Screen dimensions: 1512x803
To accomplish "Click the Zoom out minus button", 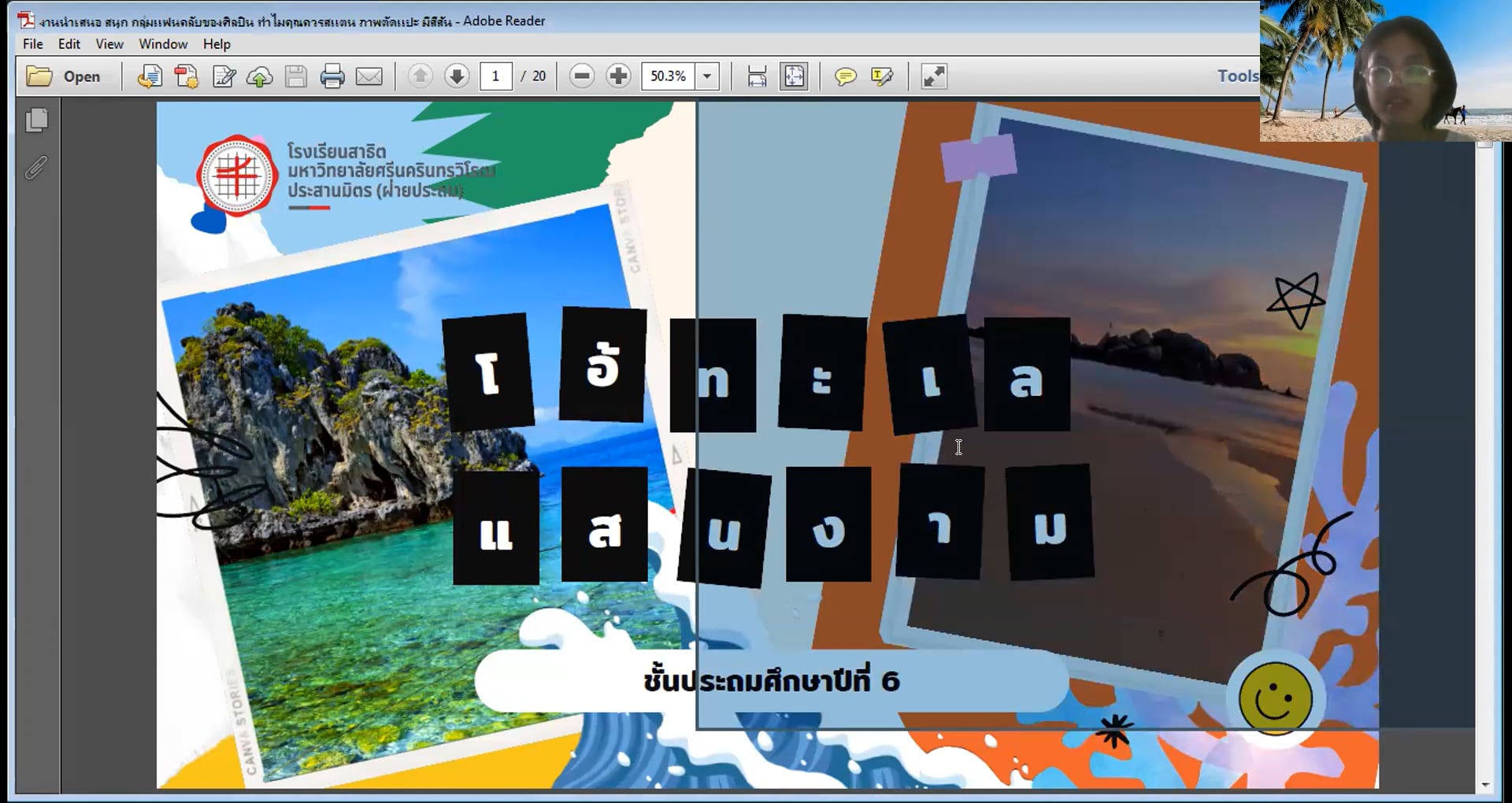I will click(582, 76).
